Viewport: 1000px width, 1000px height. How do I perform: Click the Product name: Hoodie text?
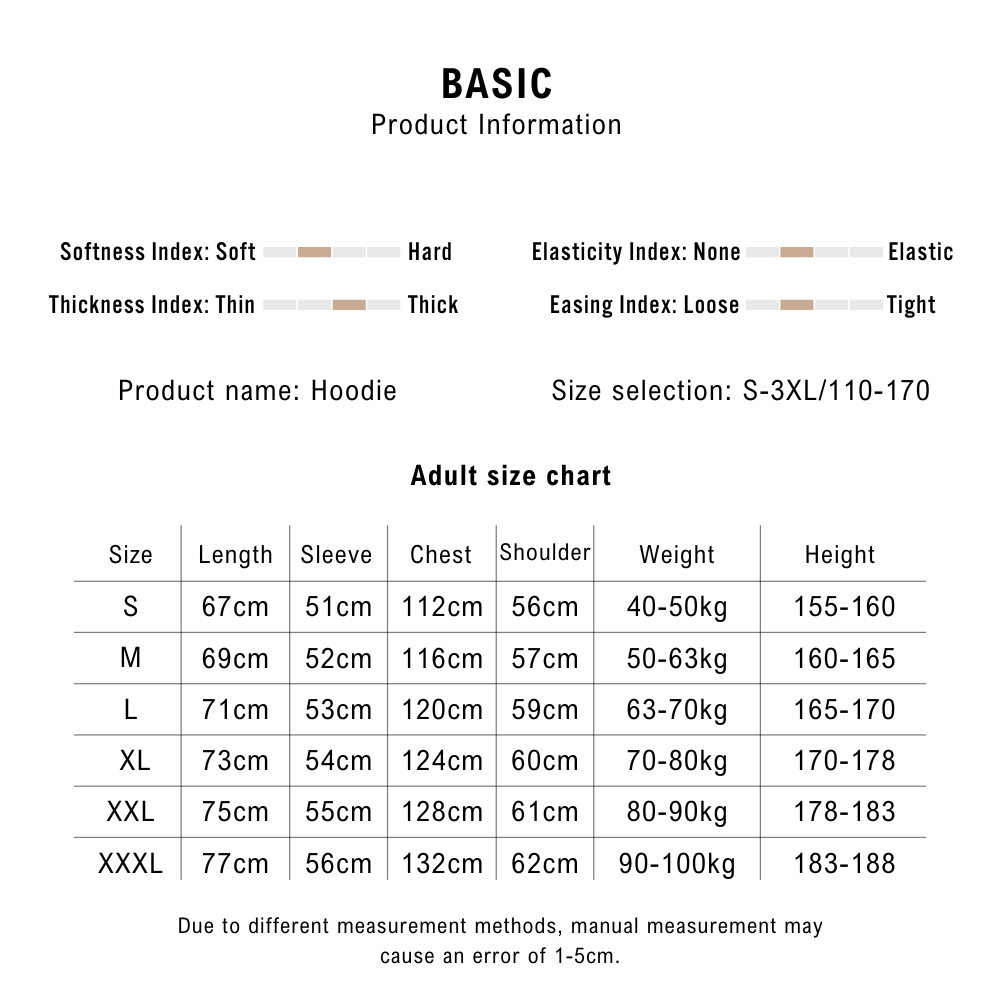pos(257,390)
